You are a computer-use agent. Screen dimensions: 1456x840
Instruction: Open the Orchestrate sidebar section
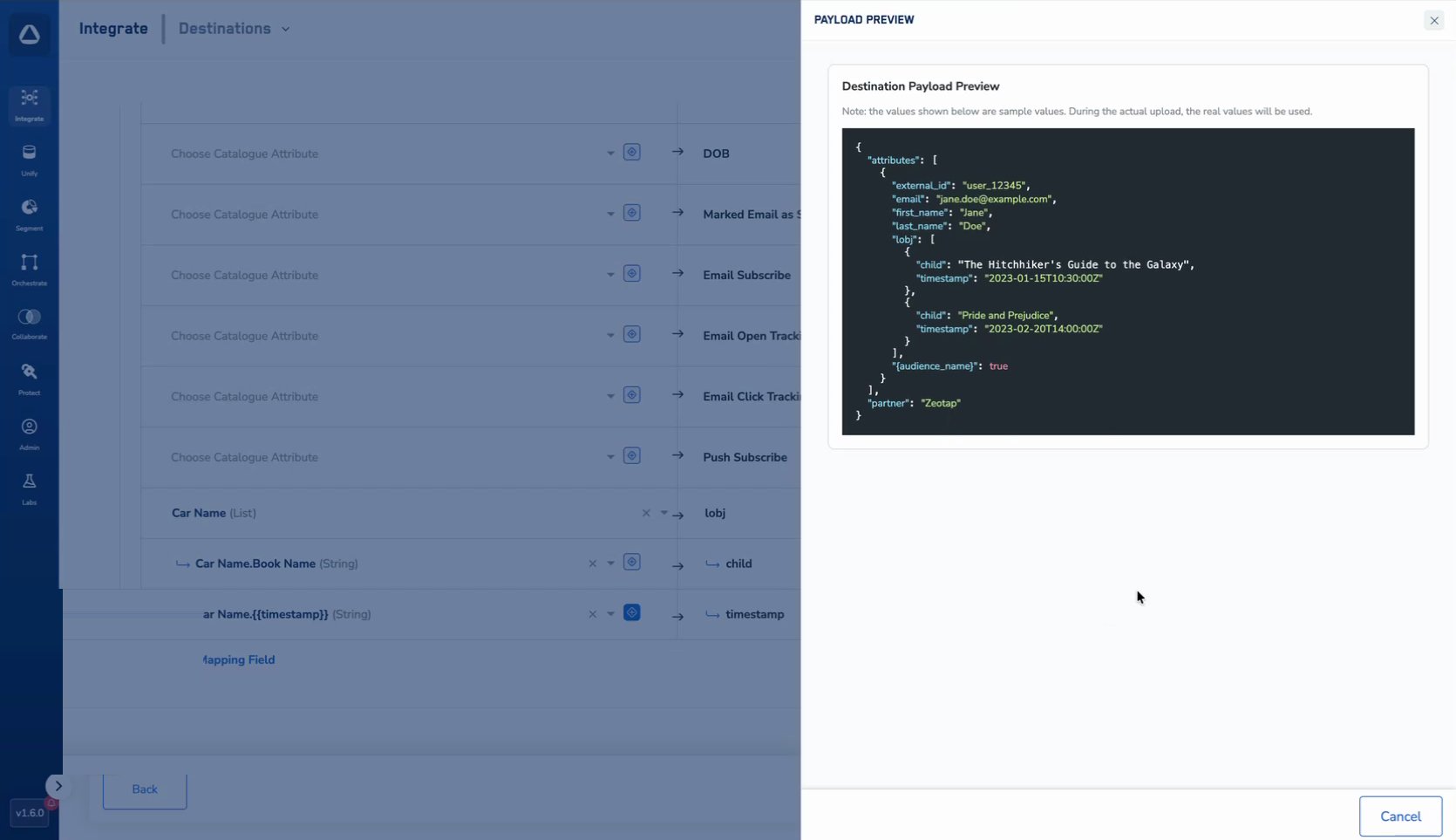[x=29, y=270]
